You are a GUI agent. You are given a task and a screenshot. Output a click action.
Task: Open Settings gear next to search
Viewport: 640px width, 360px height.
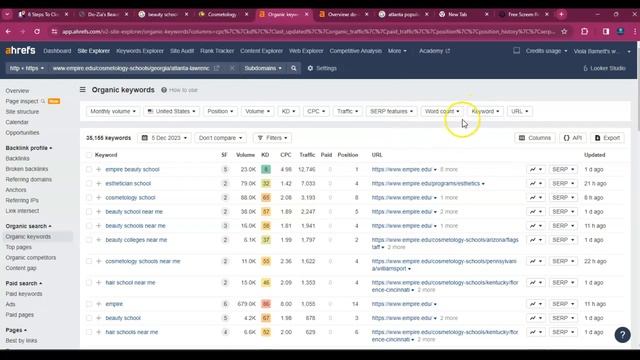pyautogui.click(x=322, y=68)
